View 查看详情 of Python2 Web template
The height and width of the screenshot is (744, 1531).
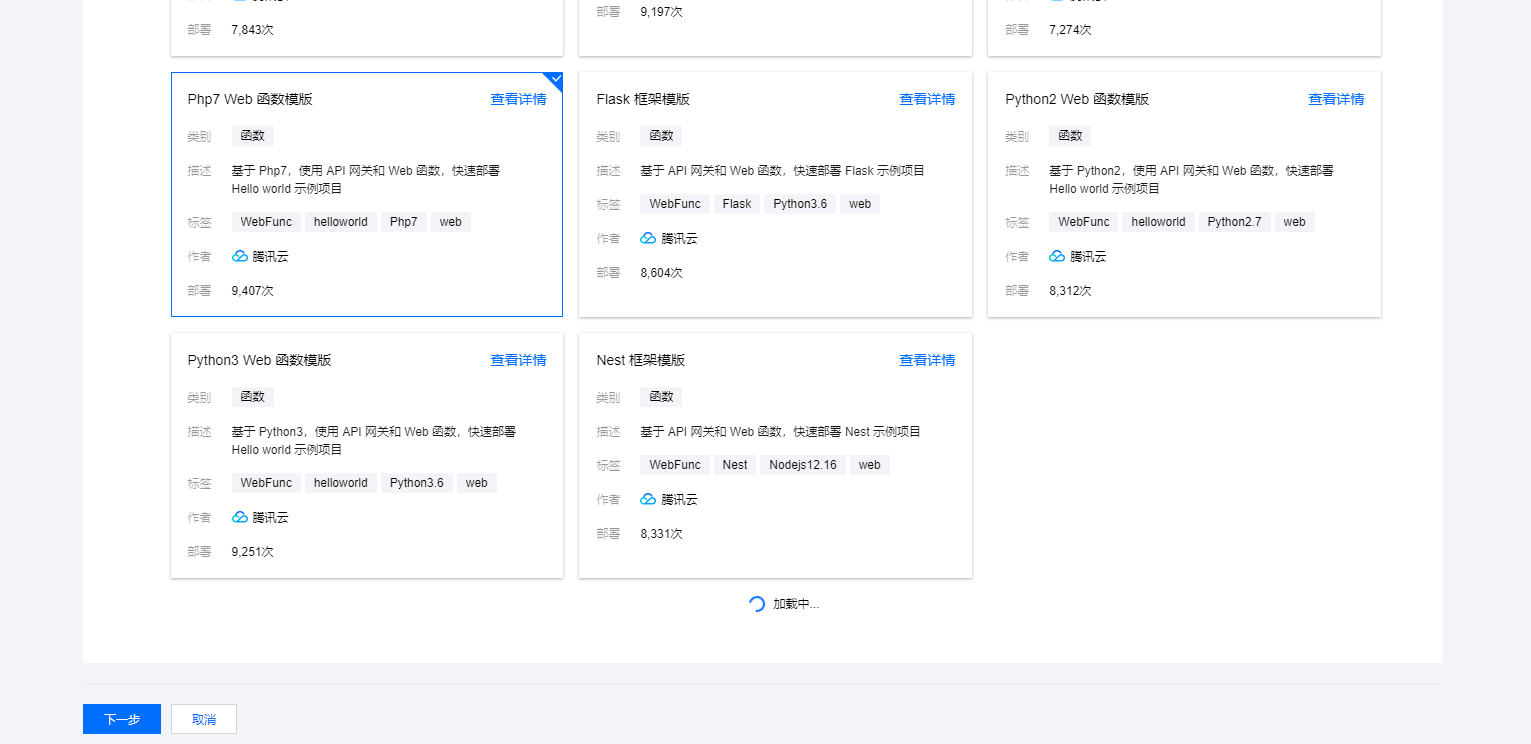point(1336,99)
